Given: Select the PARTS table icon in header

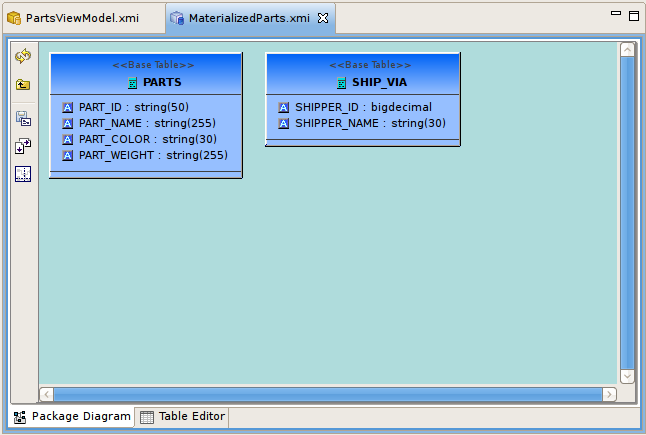Looking at the screenshot, I should (x=132, y=83).
